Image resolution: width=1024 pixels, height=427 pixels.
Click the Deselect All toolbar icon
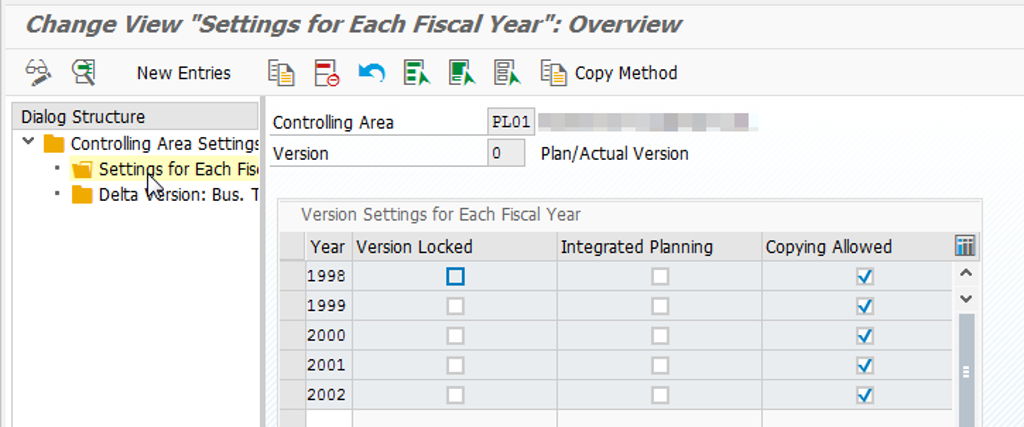(x=508, y=72)
